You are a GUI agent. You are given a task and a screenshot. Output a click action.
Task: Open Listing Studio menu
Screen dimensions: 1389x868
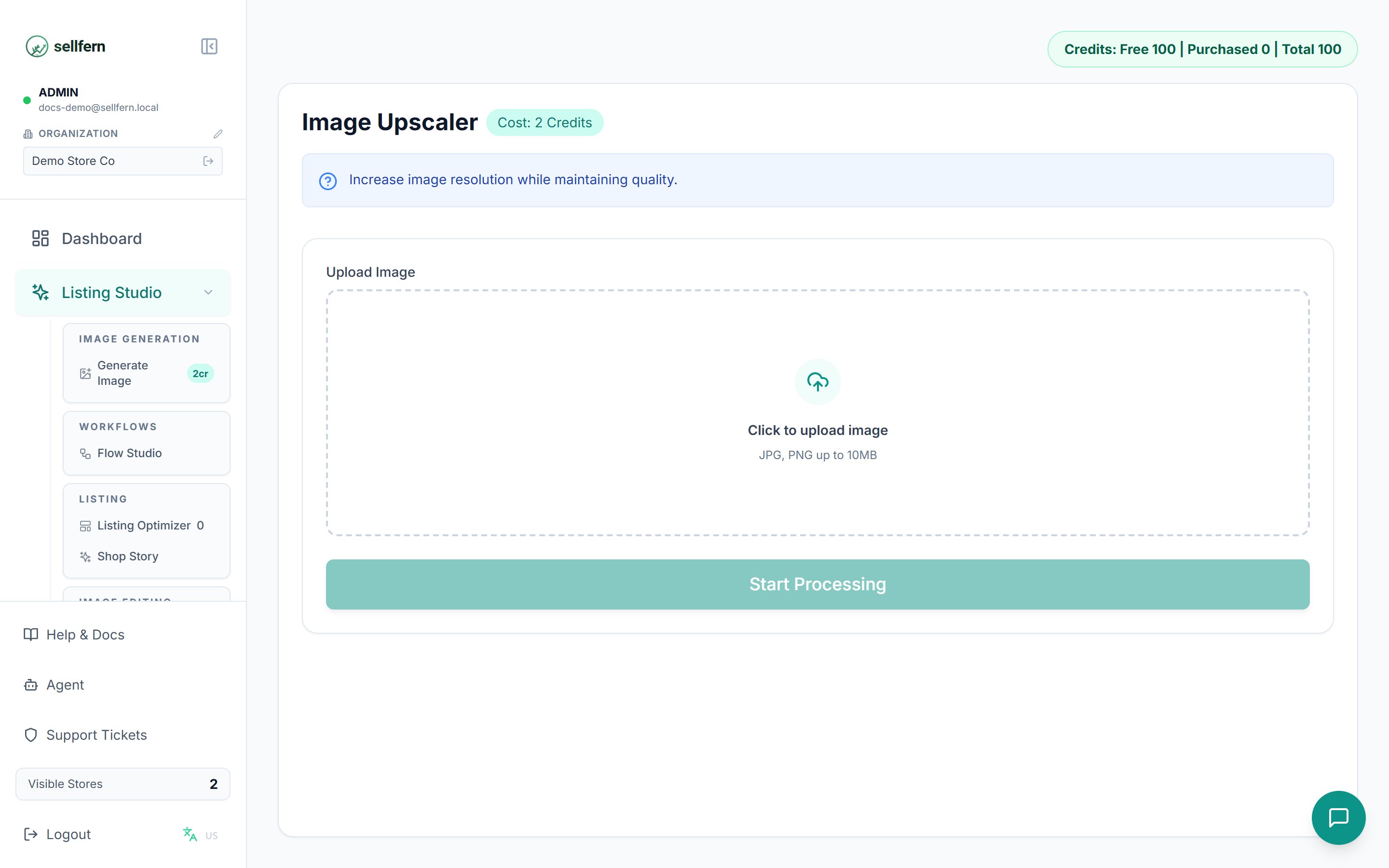123,292
